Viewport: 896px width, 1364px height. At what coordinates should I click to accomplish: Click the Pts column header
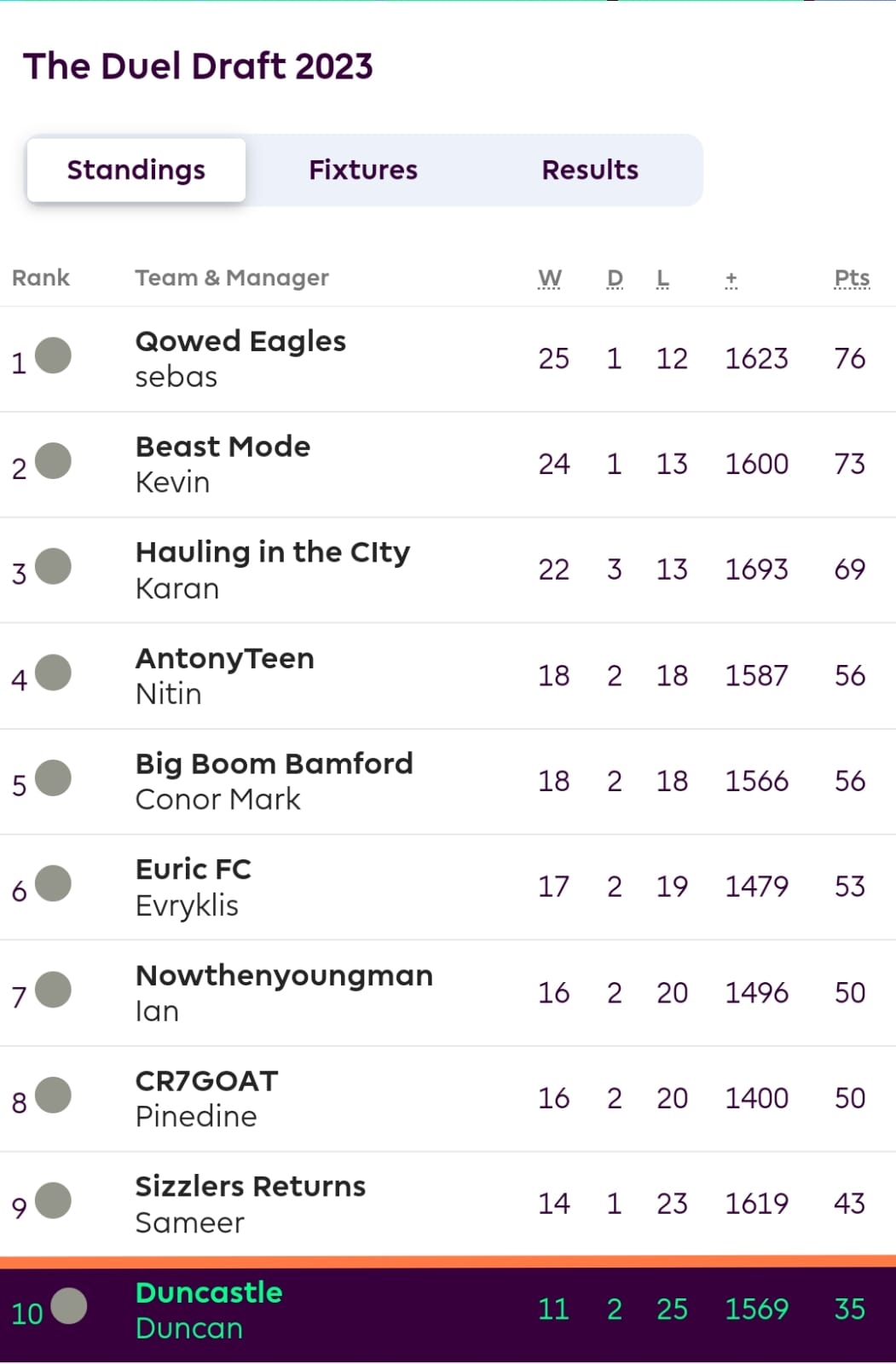852,279
